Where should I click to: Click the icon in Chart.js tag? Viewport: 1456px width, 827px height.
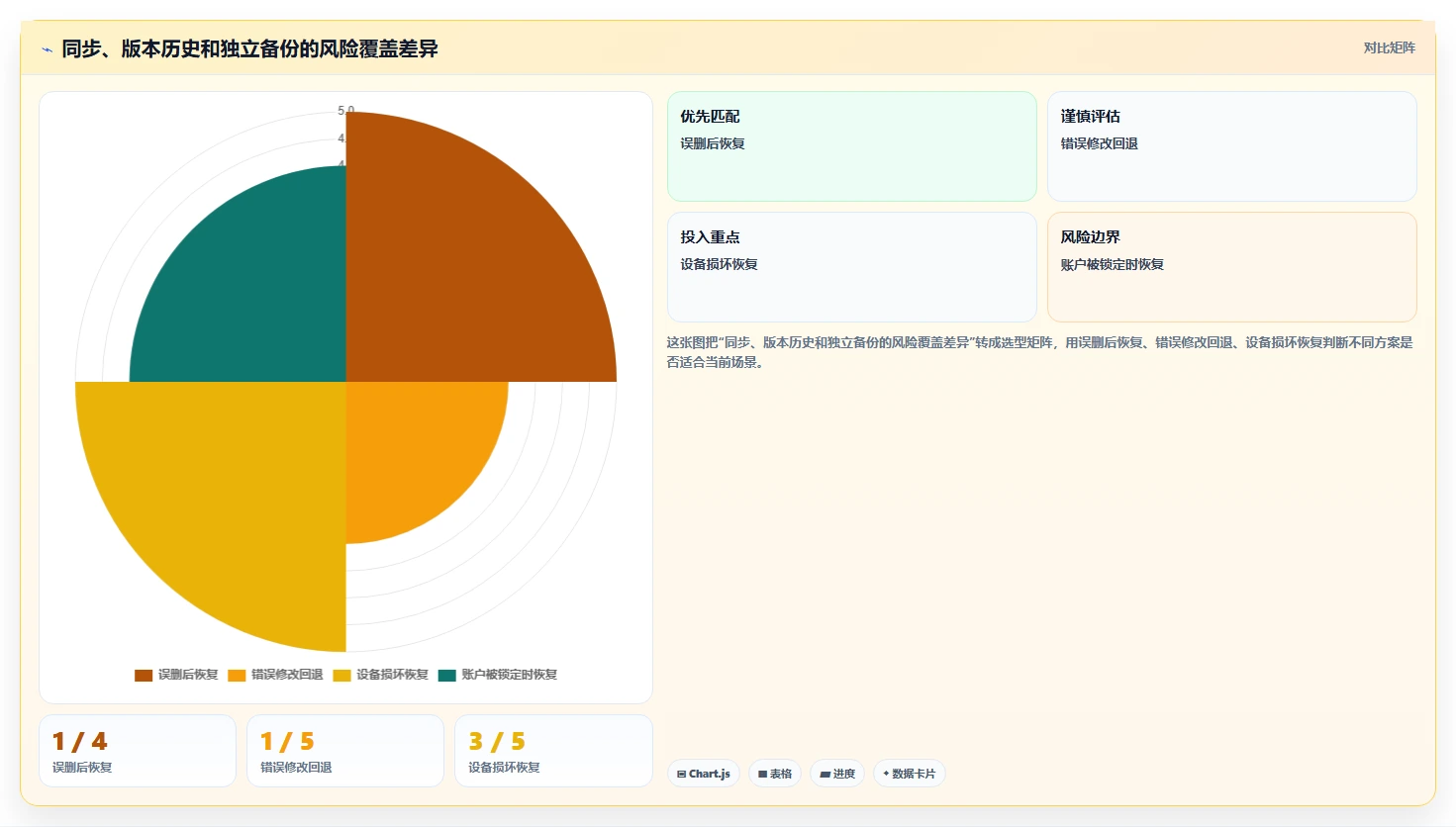pos(682,774)
